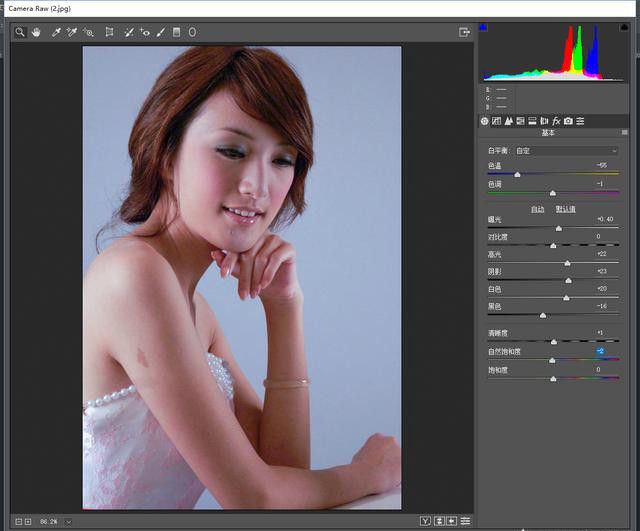The height and width of the screenshot is (531, 640).
Task: Click the zoom in plus button
Action: [x=28, y=522]
